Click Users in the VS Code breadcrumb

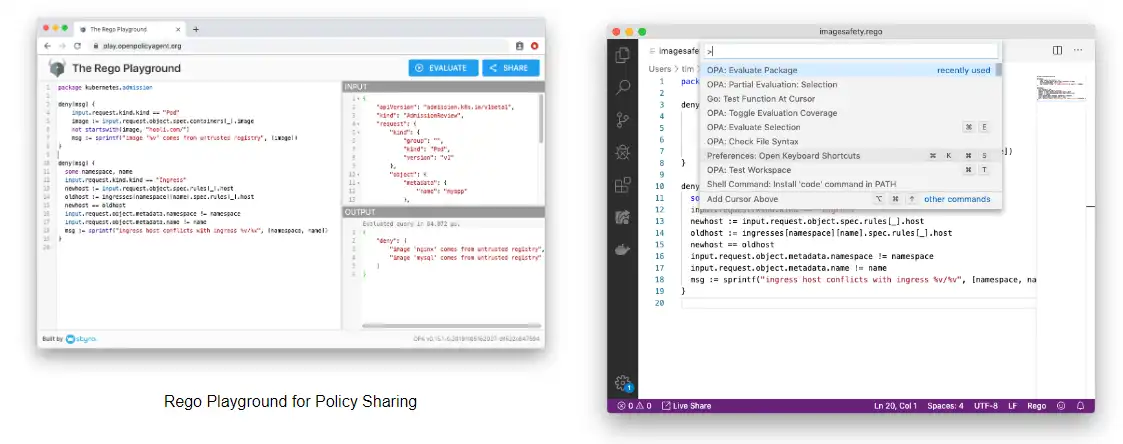pos(660,69)
